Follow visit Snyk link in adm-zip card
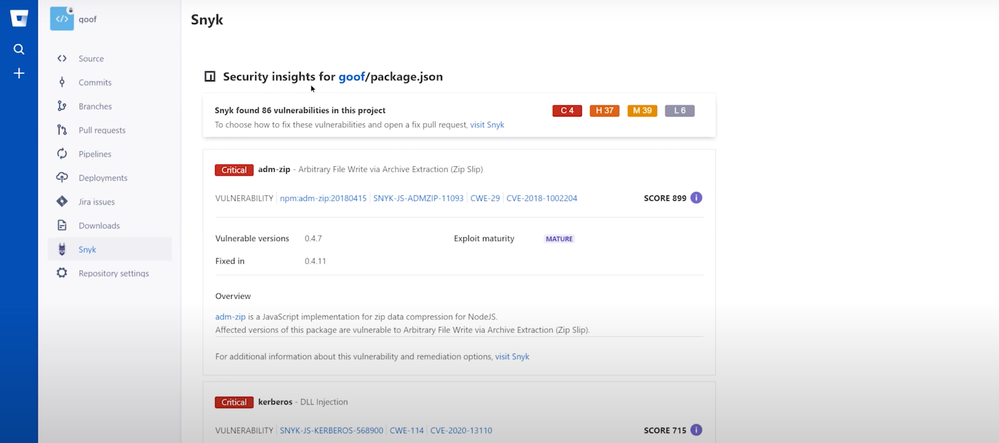The width and height of the screenshot is (999, 443). click(512, 357)
